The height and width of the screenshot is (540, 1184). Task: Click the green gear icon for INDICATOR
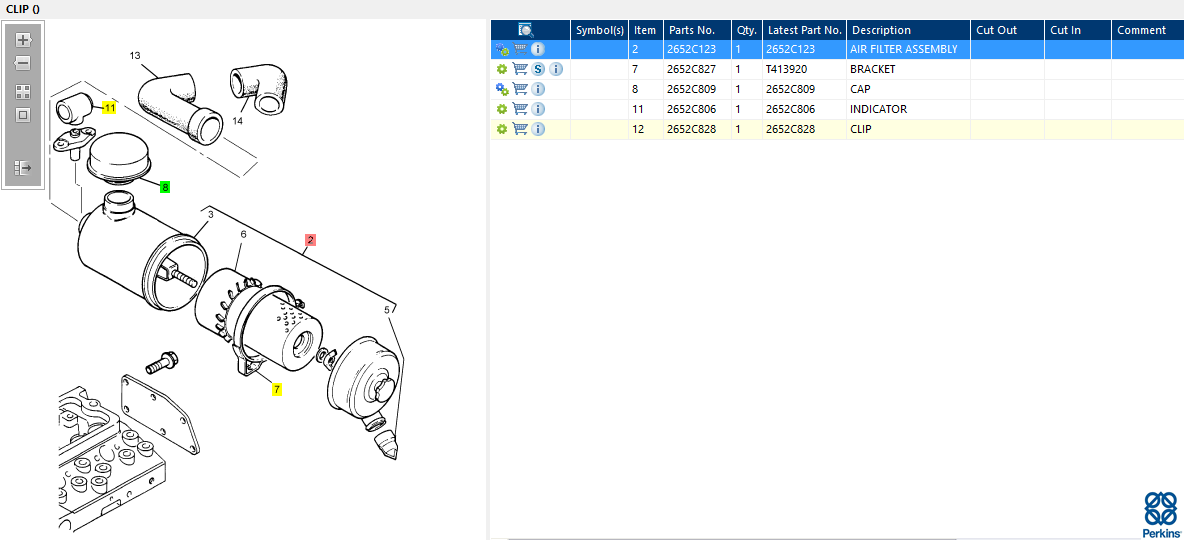point(501,109)
